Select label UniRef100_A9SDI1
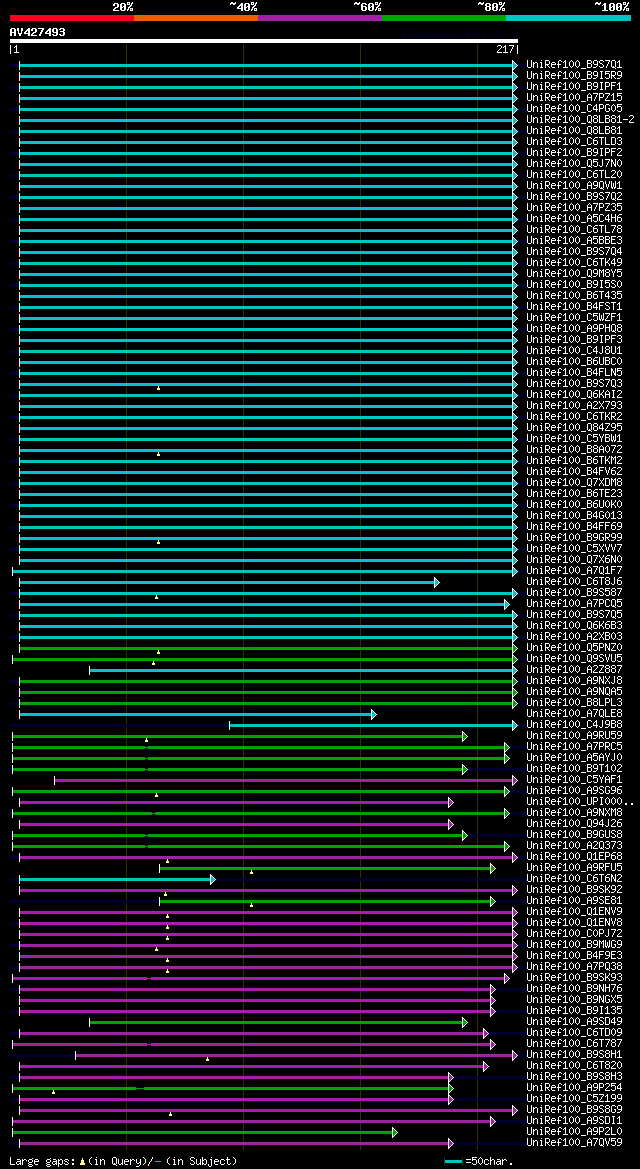640x1169 pixels. tap(574, 1121)
